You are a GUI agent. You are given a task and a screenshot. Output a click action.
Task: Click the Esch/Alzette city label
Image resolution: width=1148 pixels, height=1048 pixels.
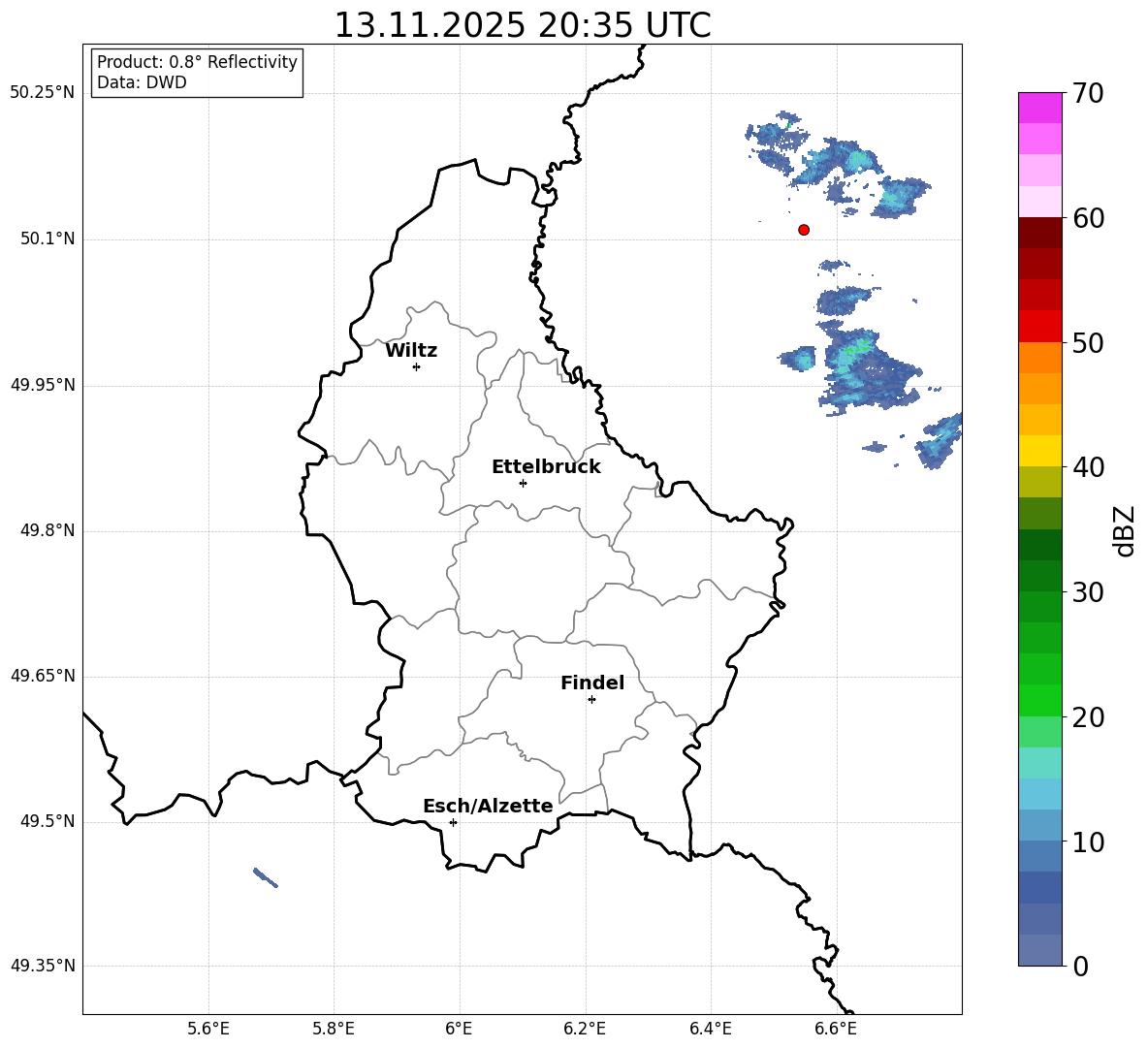point(488,807)
